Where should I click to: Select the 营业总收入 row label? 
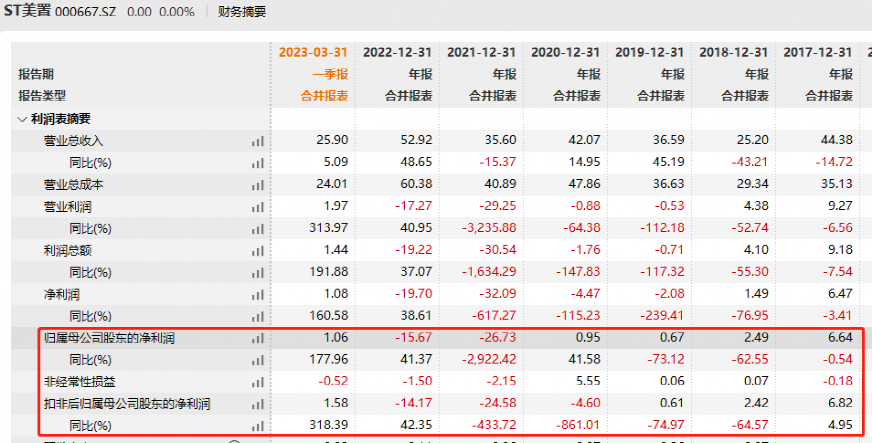coord(73,141)
